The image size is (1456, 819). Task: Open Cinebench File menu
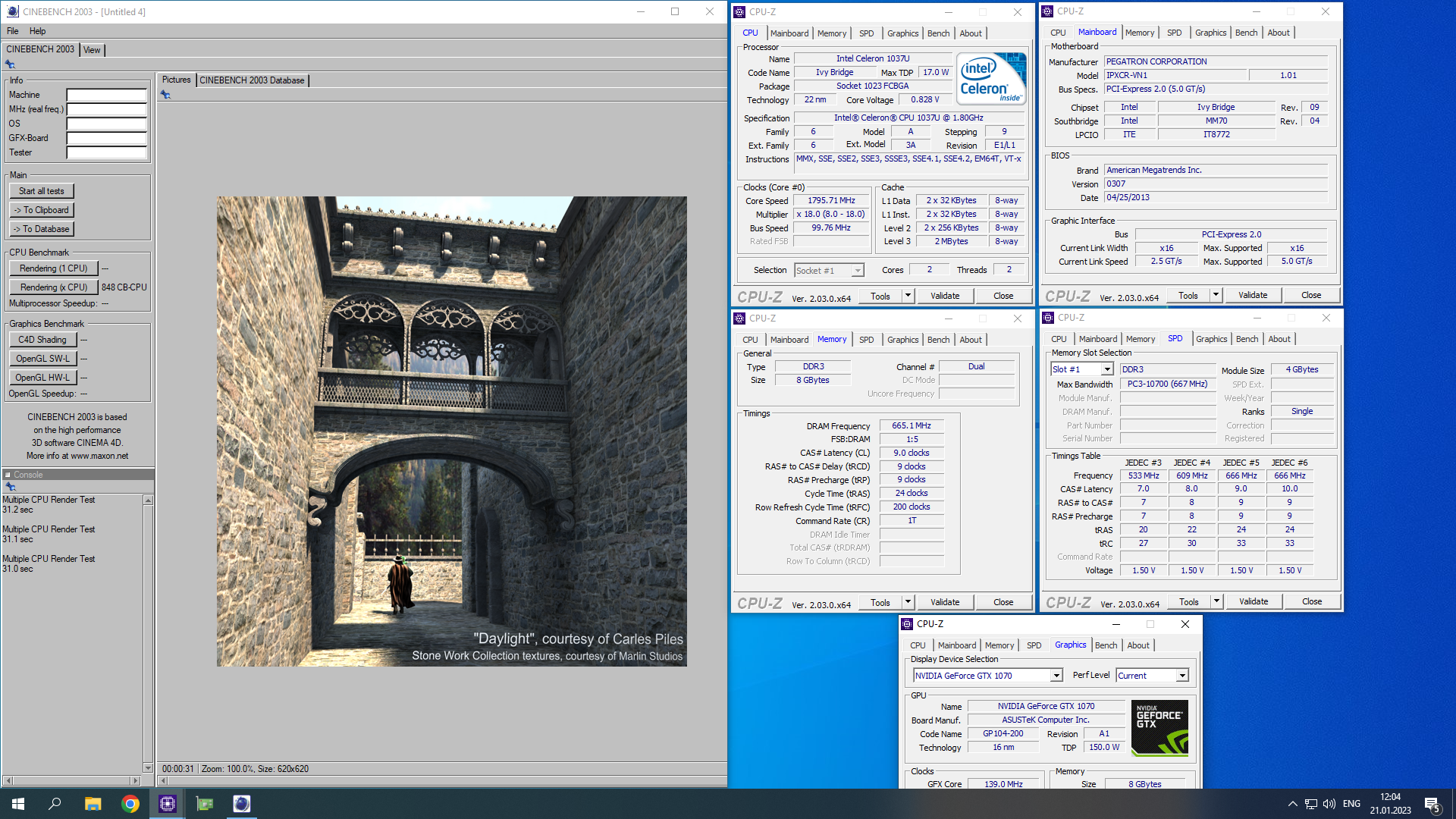(x=13, y=31)
